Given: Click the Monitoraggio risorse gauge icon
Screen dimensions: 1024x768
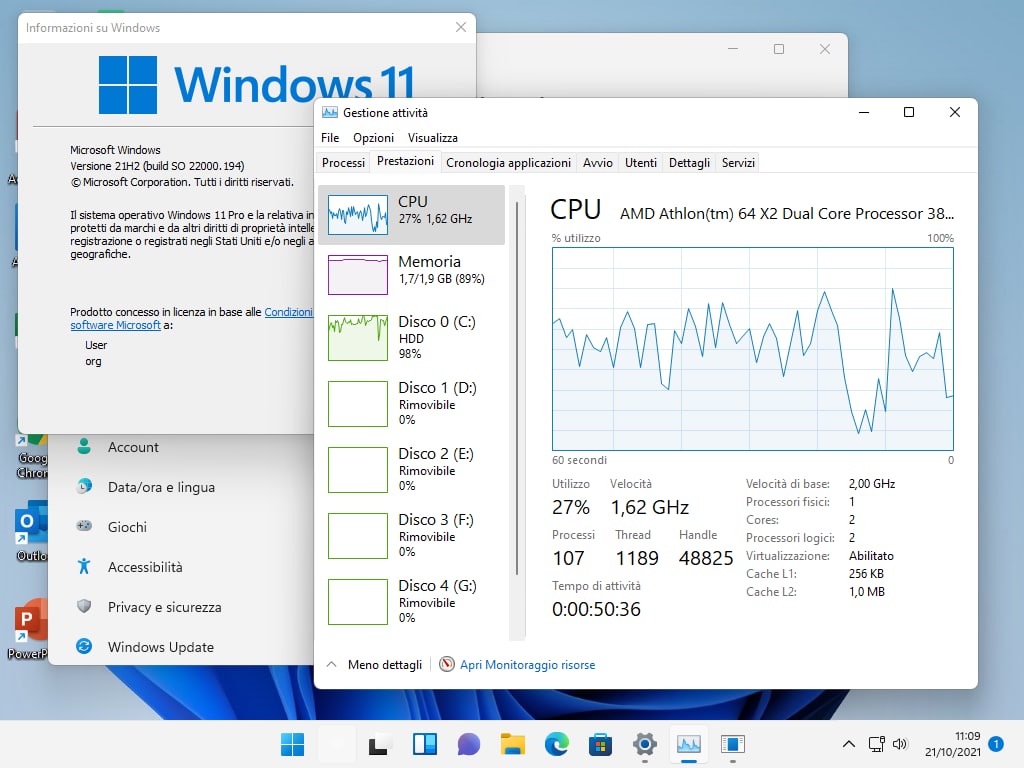Looking at the screenshot, I should 447,664.
